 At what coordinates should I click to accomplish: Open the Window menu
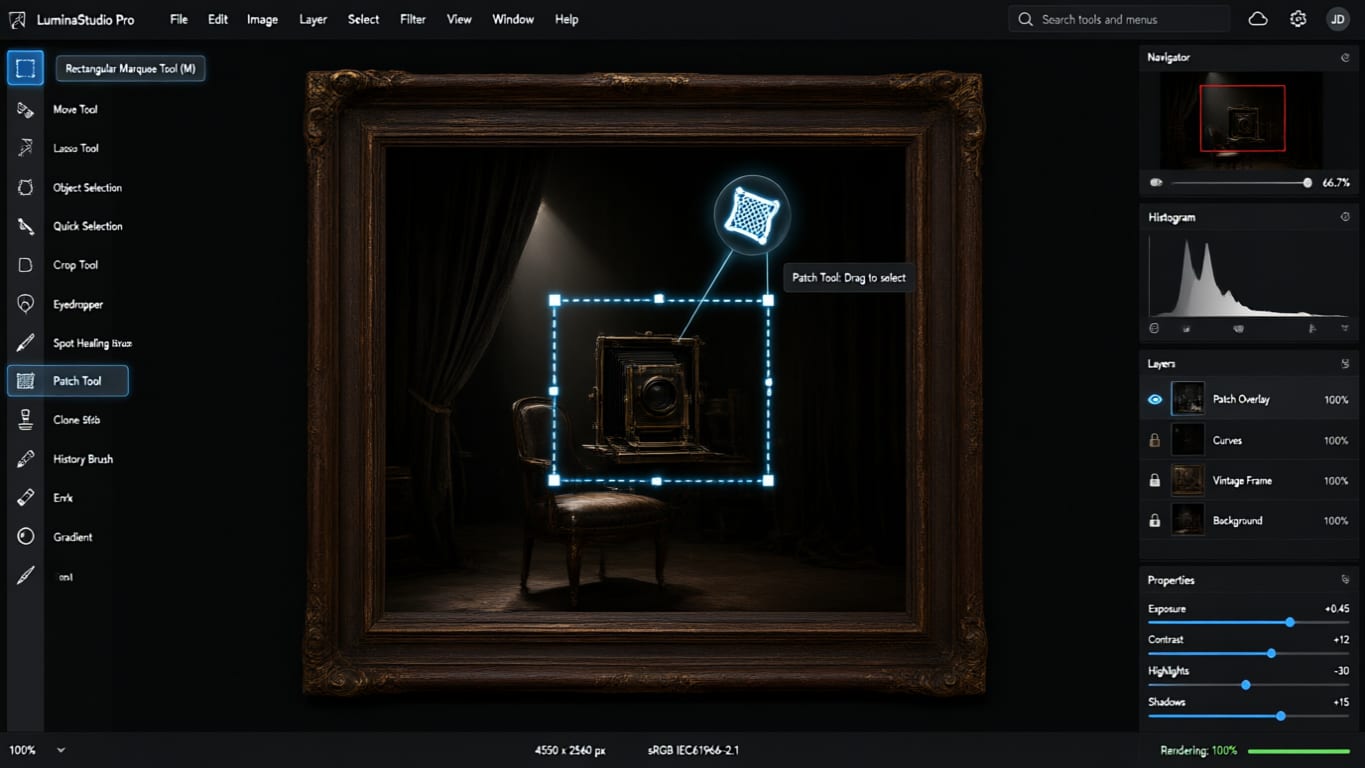click(513, 19)
